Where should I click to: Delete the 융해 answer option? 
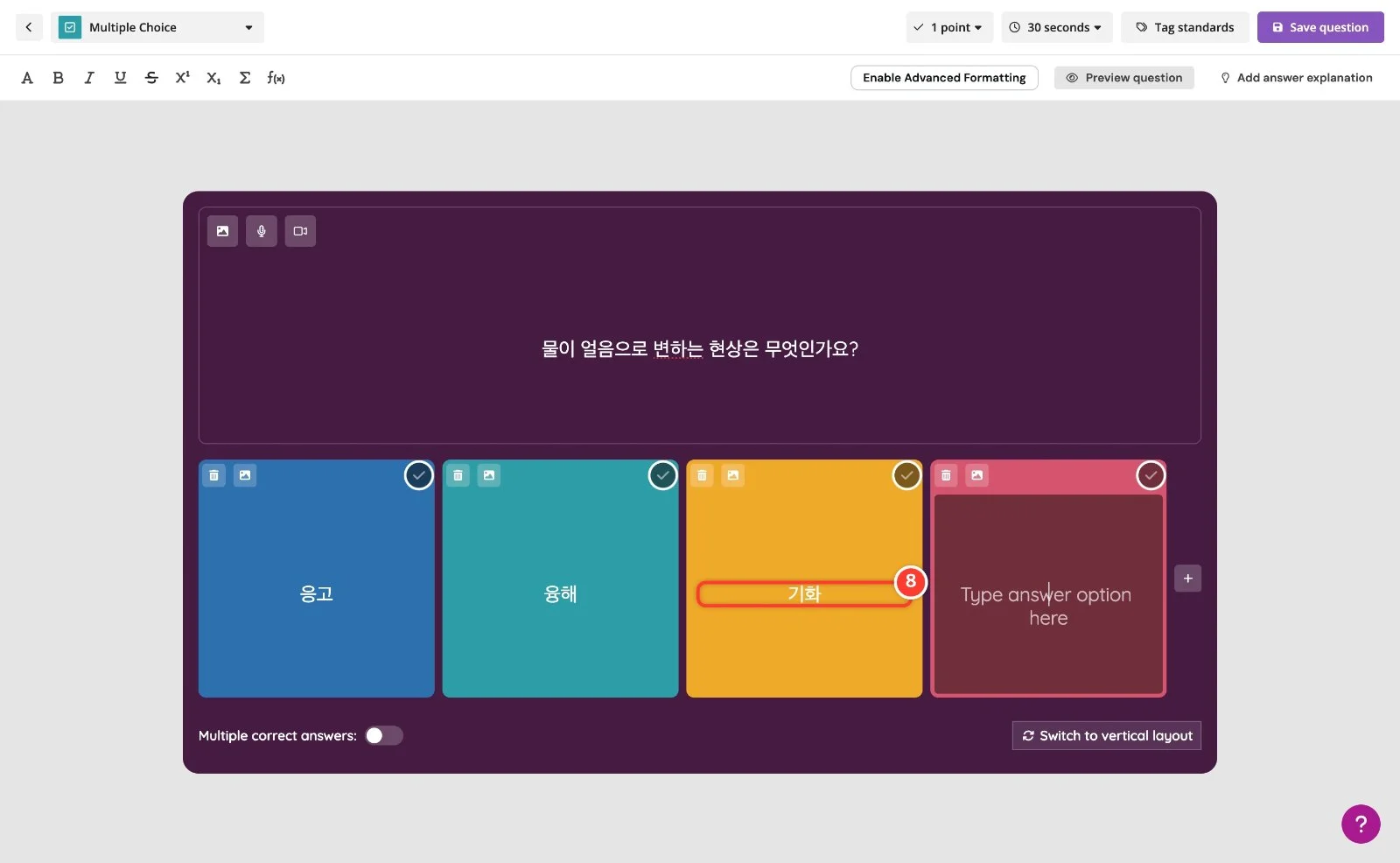click(458, 475)
